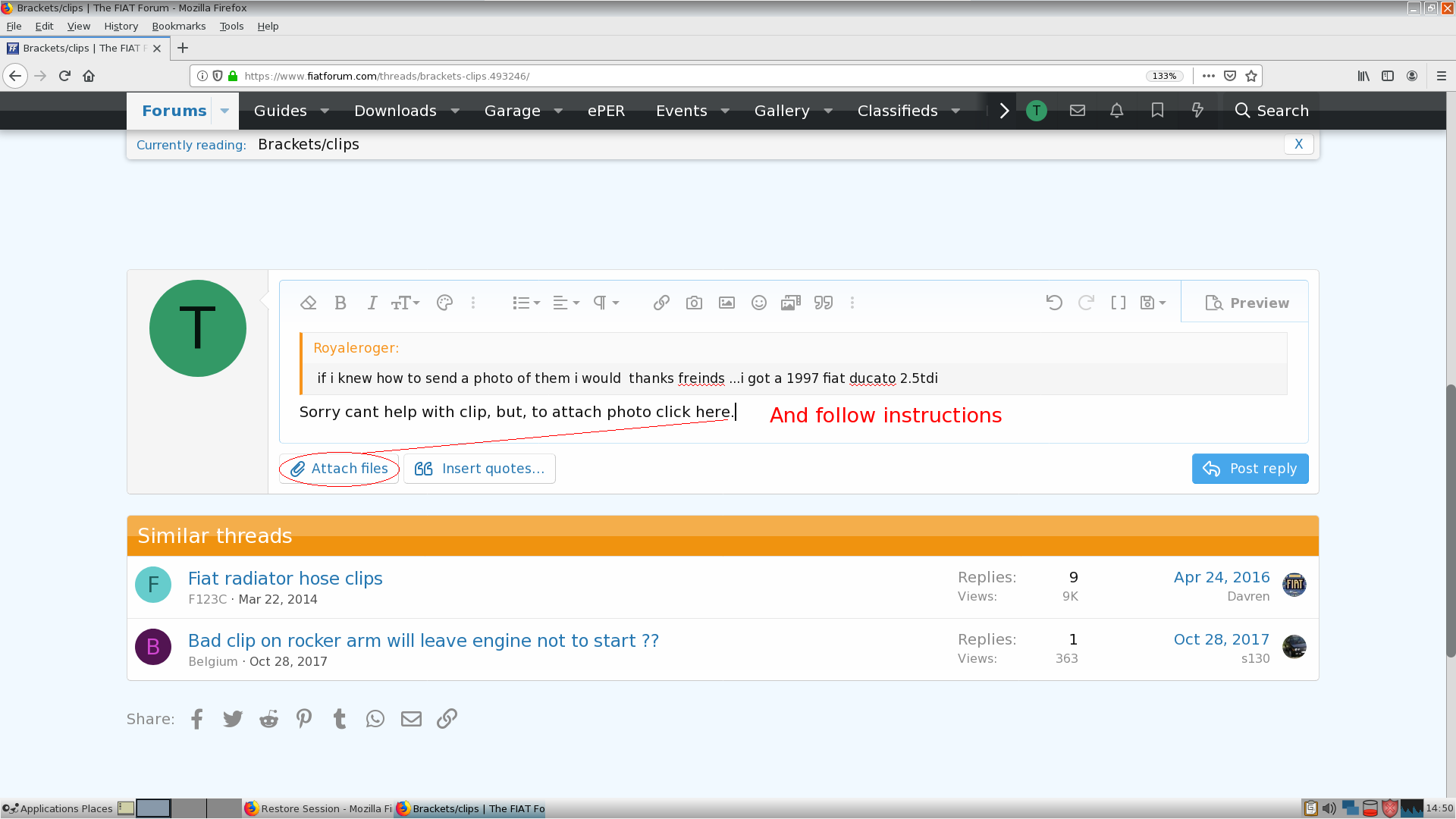Click the Preview button

tap(1246, 303)
